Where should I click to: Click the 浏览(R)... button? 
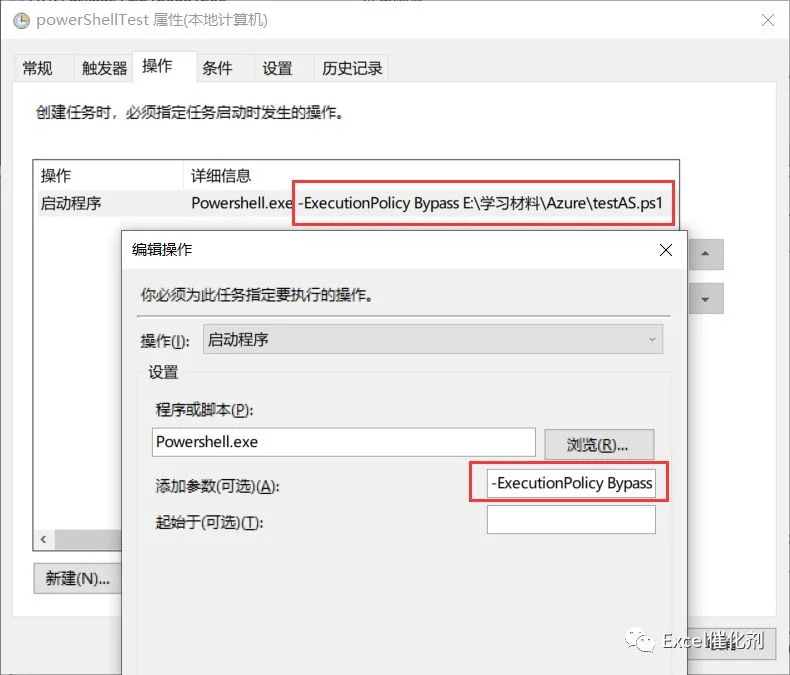[x=599, y=444]
